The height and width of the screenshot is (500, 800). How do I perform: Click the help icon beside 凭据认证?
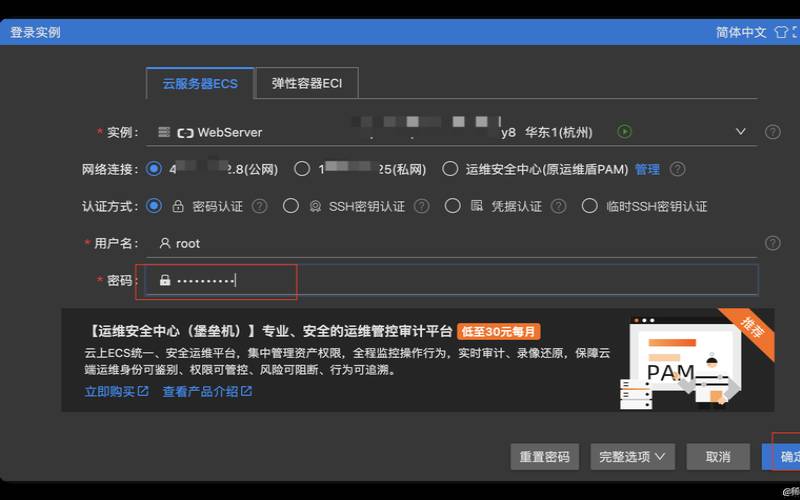558,206
